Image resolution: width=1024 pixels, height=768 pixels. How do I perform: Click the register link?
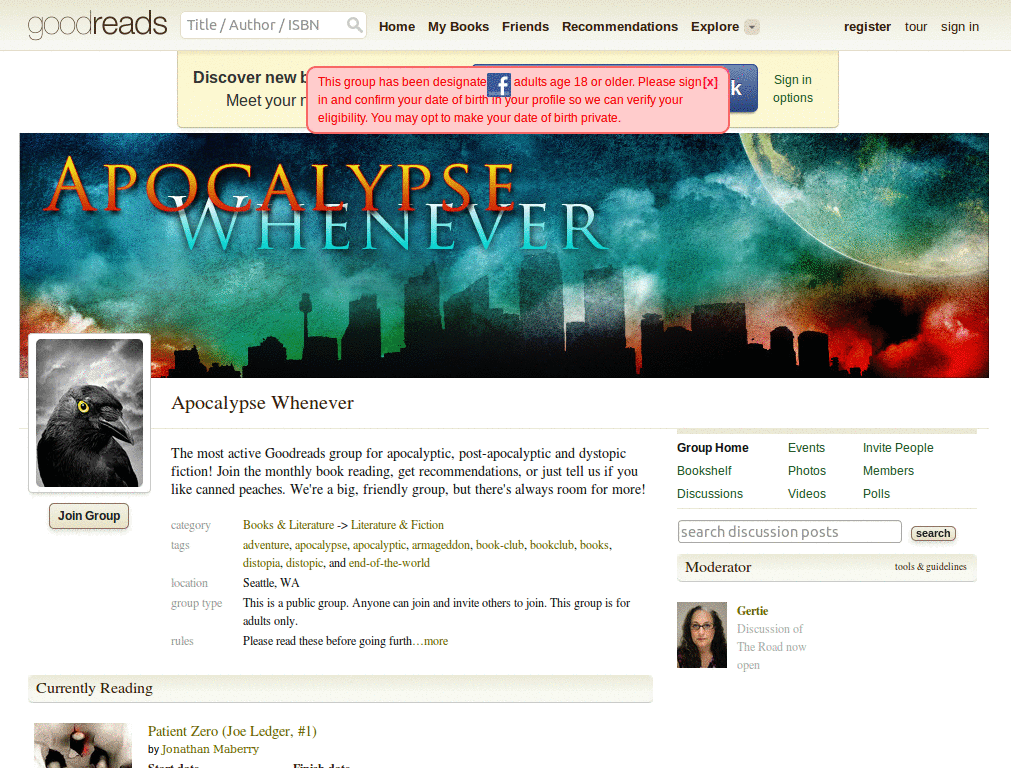[x=866, y=27]
